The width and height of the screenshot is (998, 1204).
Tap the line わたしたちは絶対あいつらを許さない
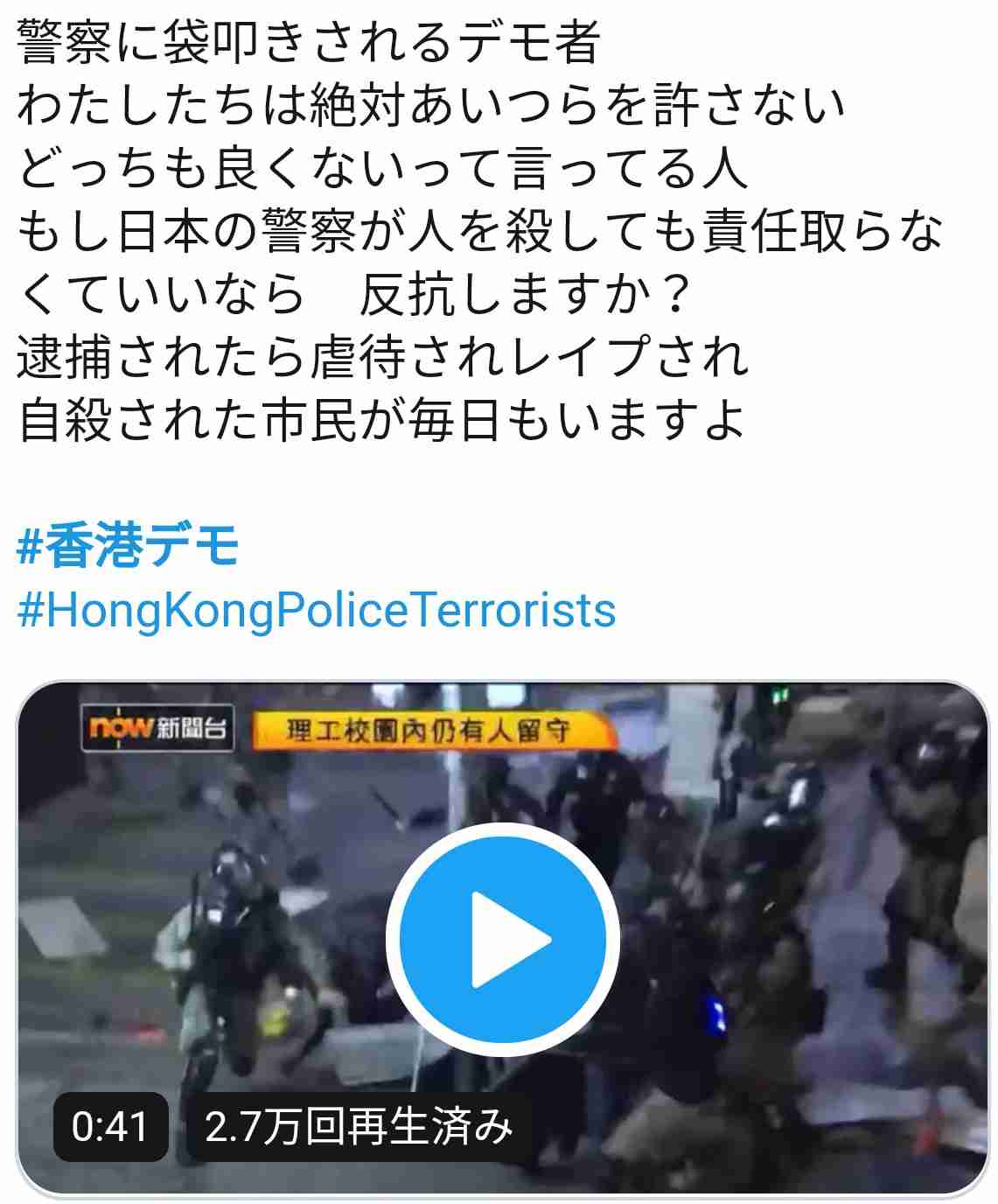tap(431, 104)
